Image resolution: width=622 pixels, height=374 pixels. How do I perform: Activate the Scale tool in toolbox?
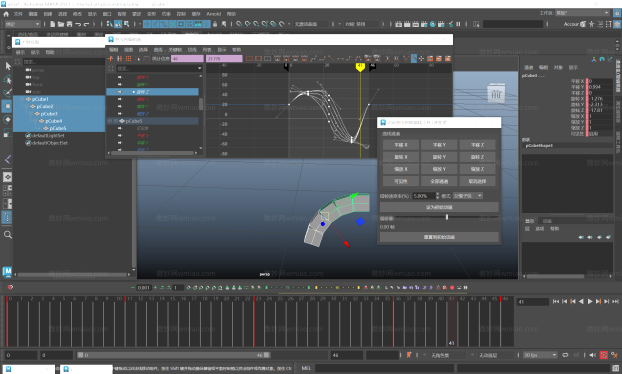pyautogui.click(x=8, y=133)
